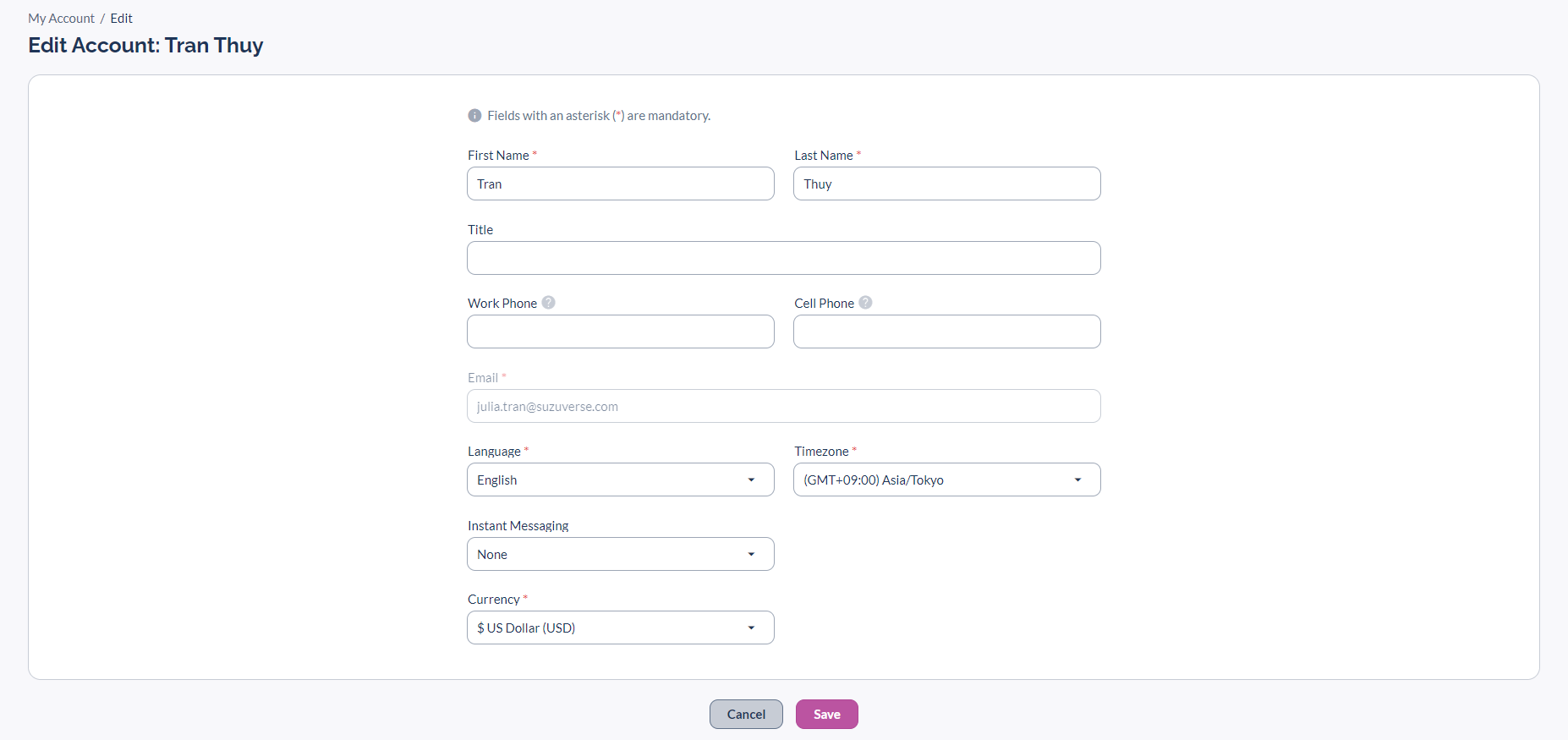This screenshot has width=1568, height=740.
Task: Click the Work Phone help icon
Action: point(549,303)
